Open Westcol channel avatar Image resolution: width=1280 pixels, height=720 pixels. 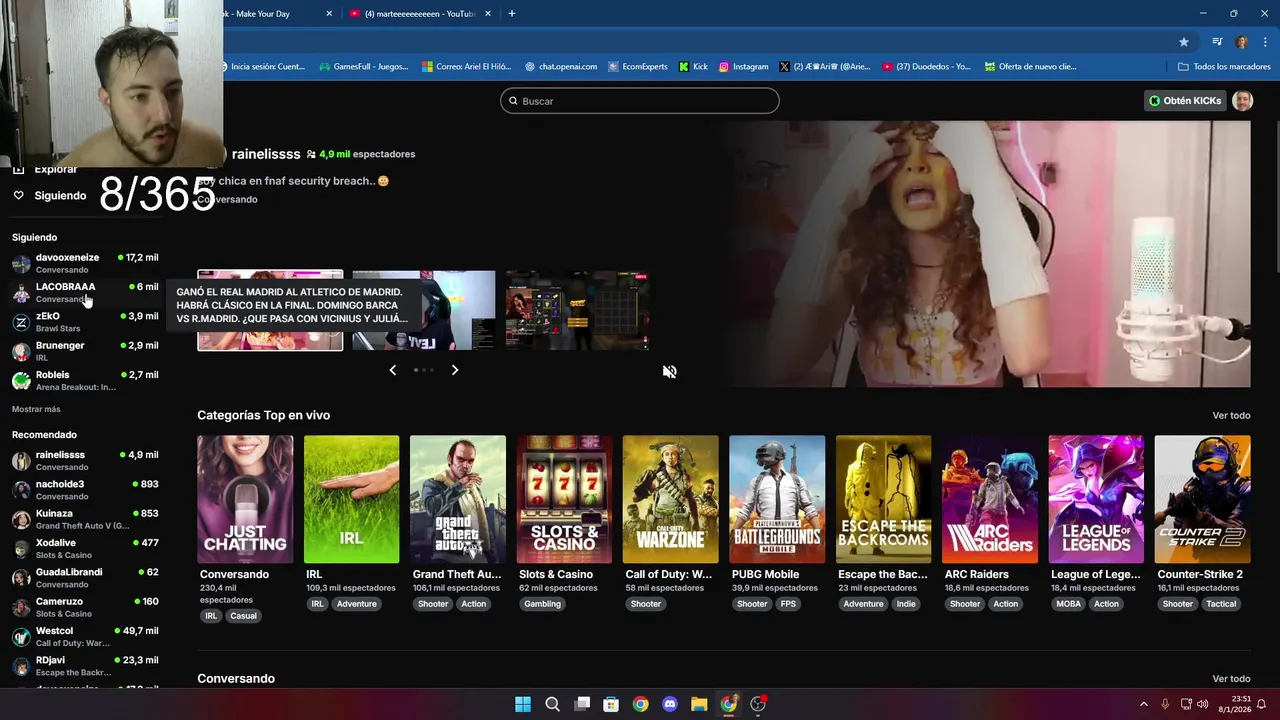(x=21, y=637)
